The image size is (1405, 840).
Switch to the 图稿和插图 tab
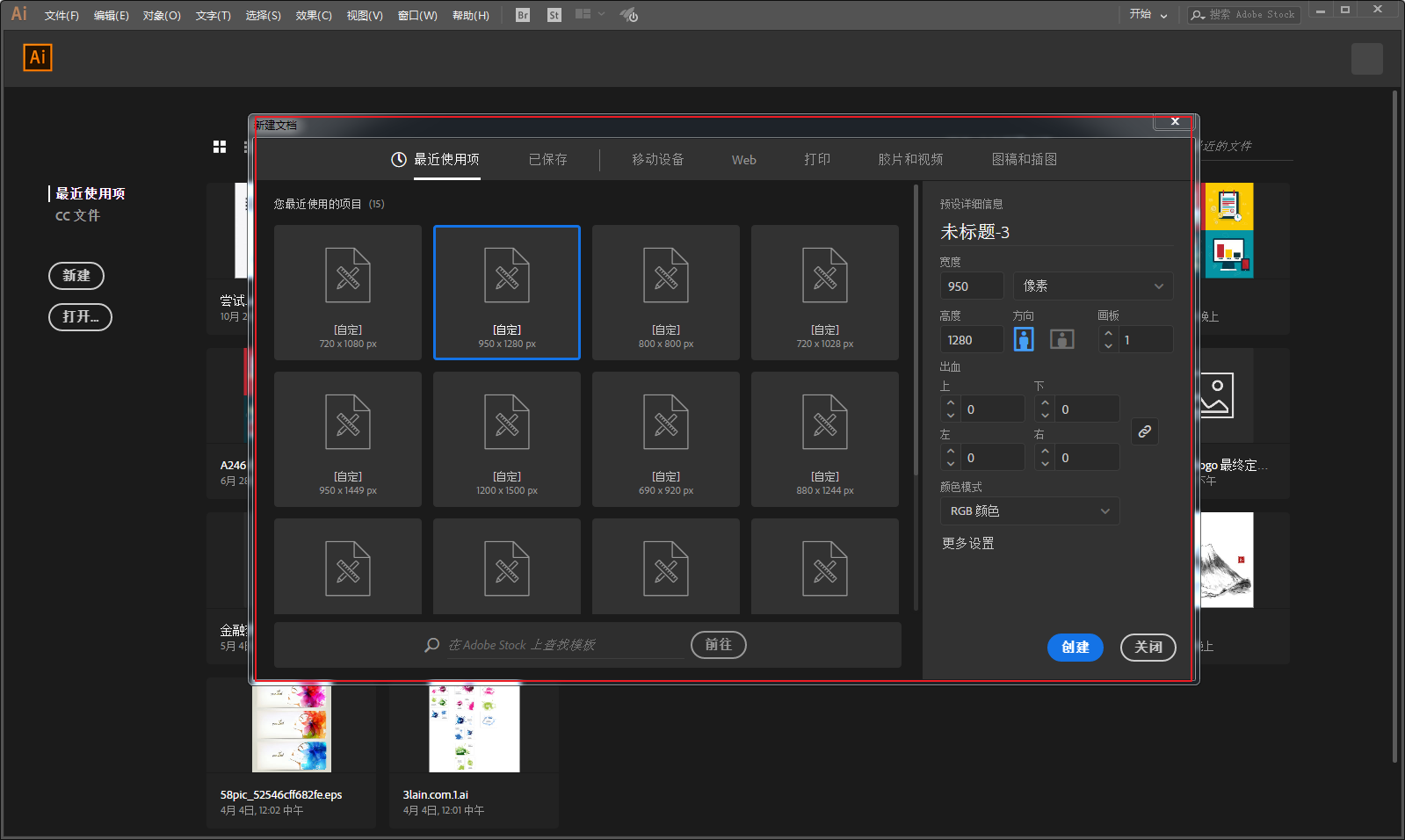(x=1025, y=160)
